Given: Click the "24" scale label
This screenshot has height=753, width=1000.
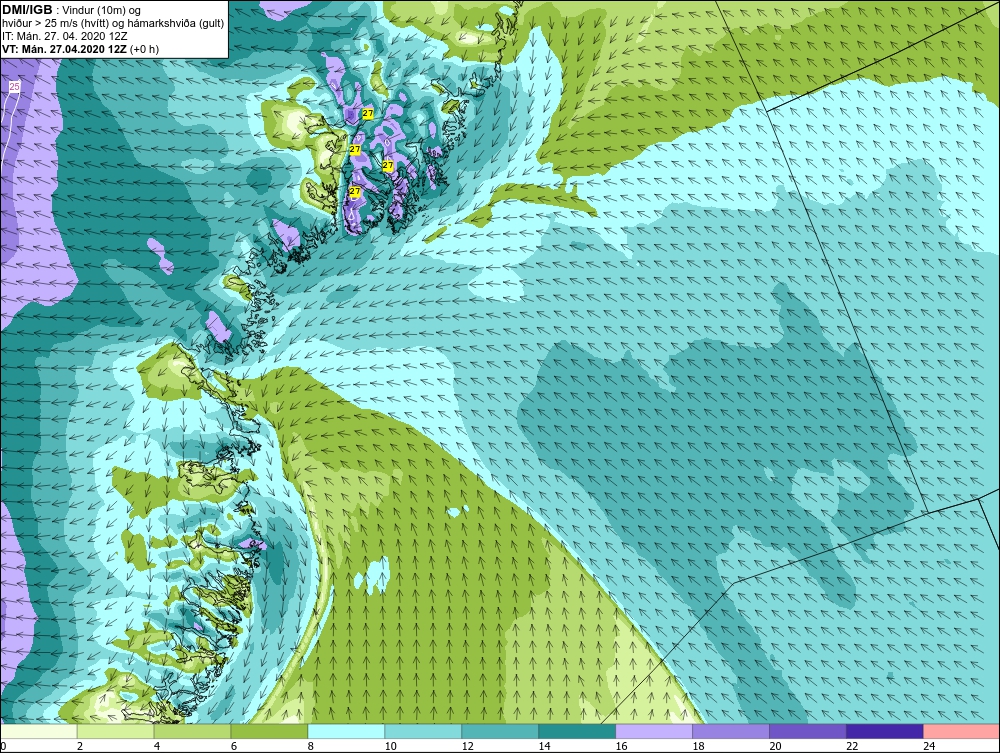Looking at the screenshot, I should point(929,746).
